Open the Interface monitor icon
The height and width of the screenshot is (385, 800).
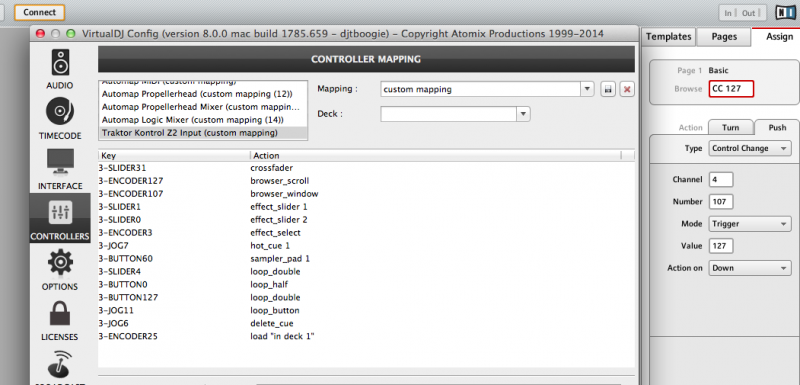tap(60, 163)
